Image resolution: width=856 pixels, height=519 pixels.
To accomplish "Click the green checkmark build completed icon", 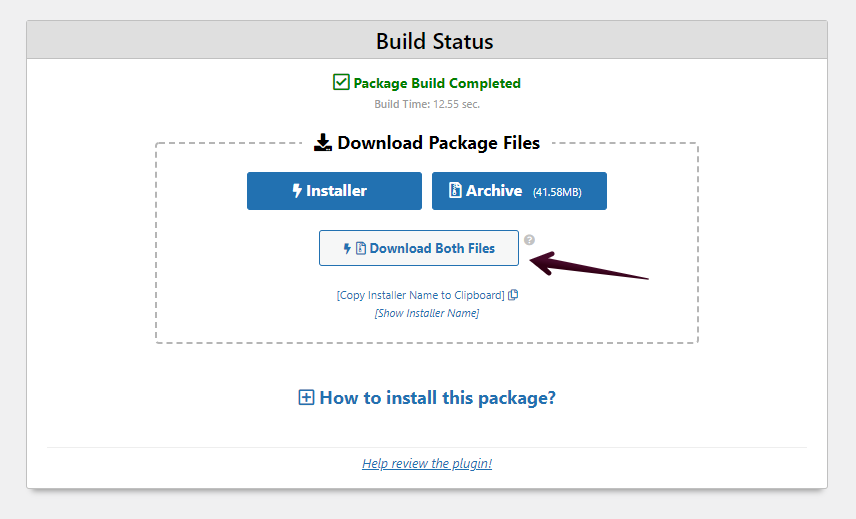I will tap(341, 82).
